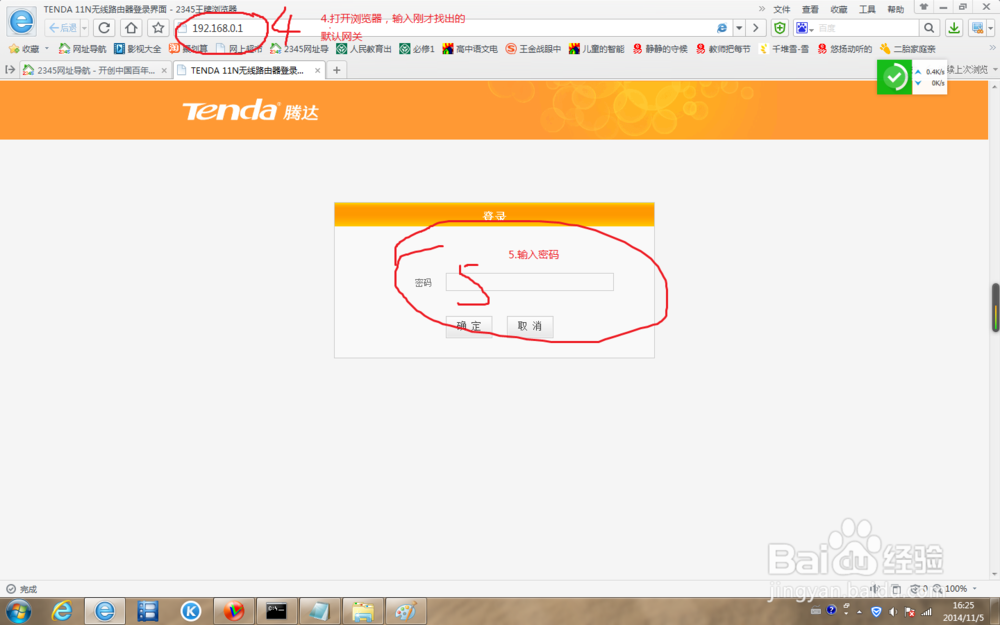Image resolution: width=1000 pixels, height=625 pixels.
Task: Open the 网址导航 bookmark
Action: click(x=82, y=48)
